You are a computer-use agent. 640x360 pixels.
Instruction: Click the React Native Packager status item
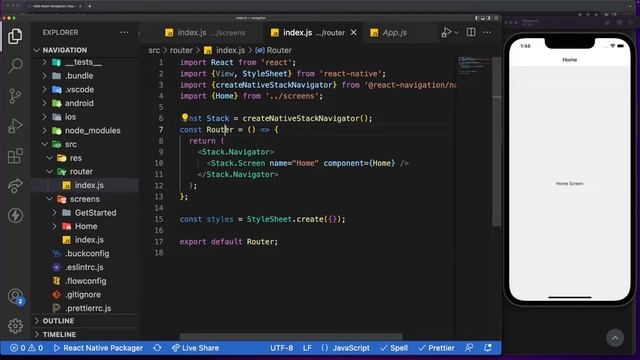pyautogui.click(x=98, y=348)
